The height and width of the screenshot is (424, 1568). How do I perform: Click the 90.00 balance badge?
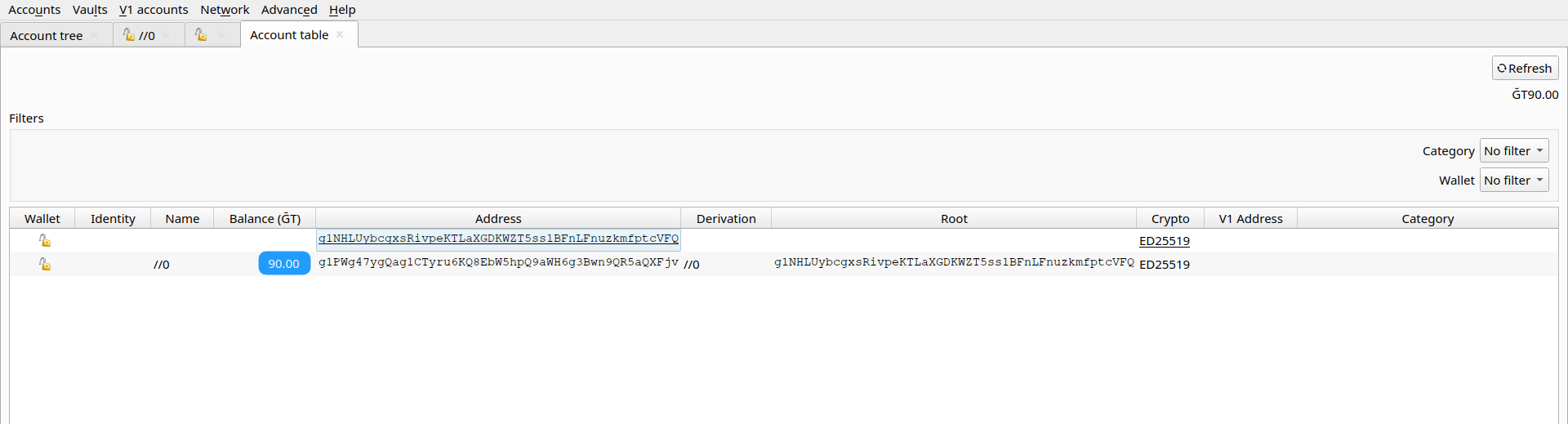pyautogui.click(x=284, y=263)
